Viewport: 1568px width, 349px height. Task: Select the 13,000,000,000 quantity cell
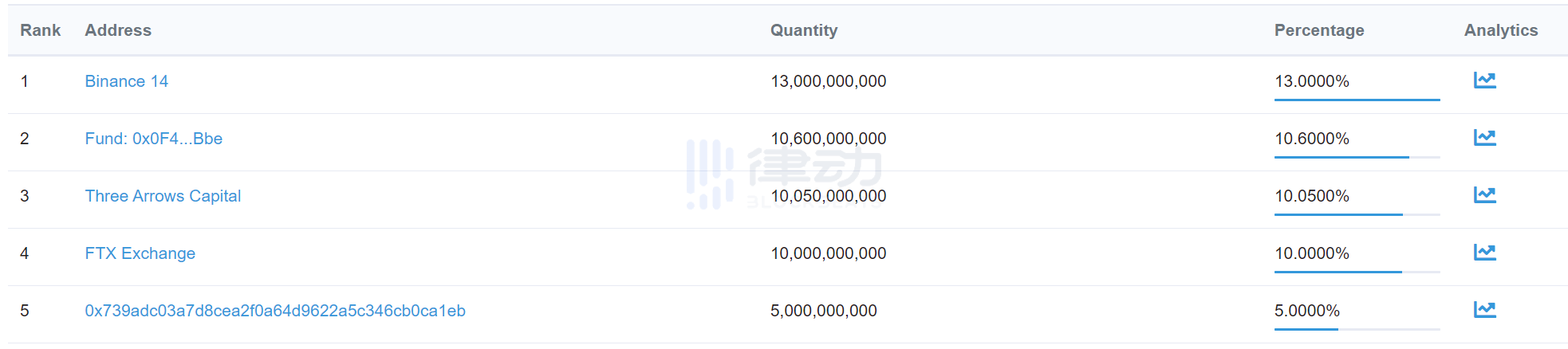click(828, 81)
